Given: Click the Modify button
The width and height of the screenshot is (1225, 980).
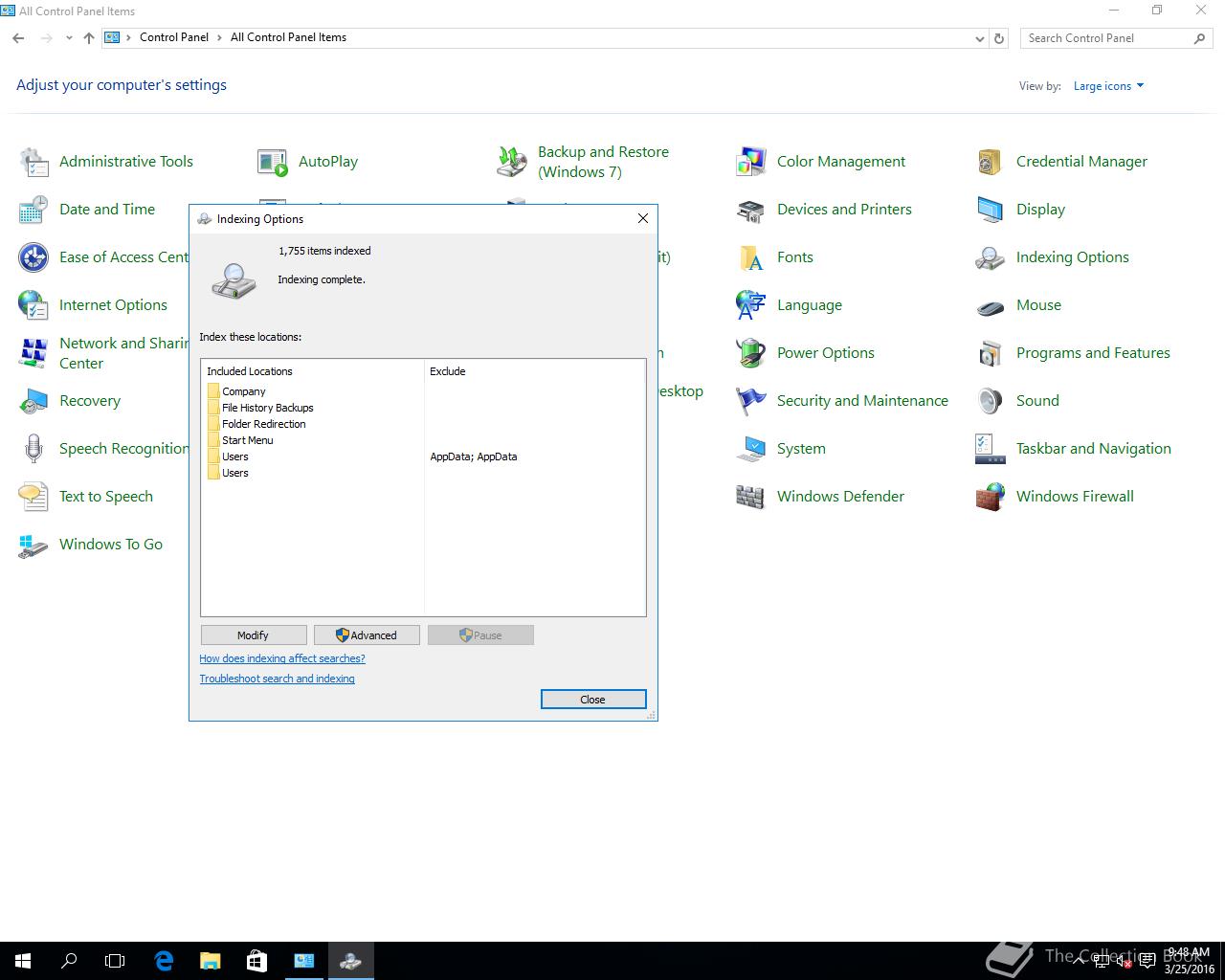Looking at the screenshot, I should [254, 635].
